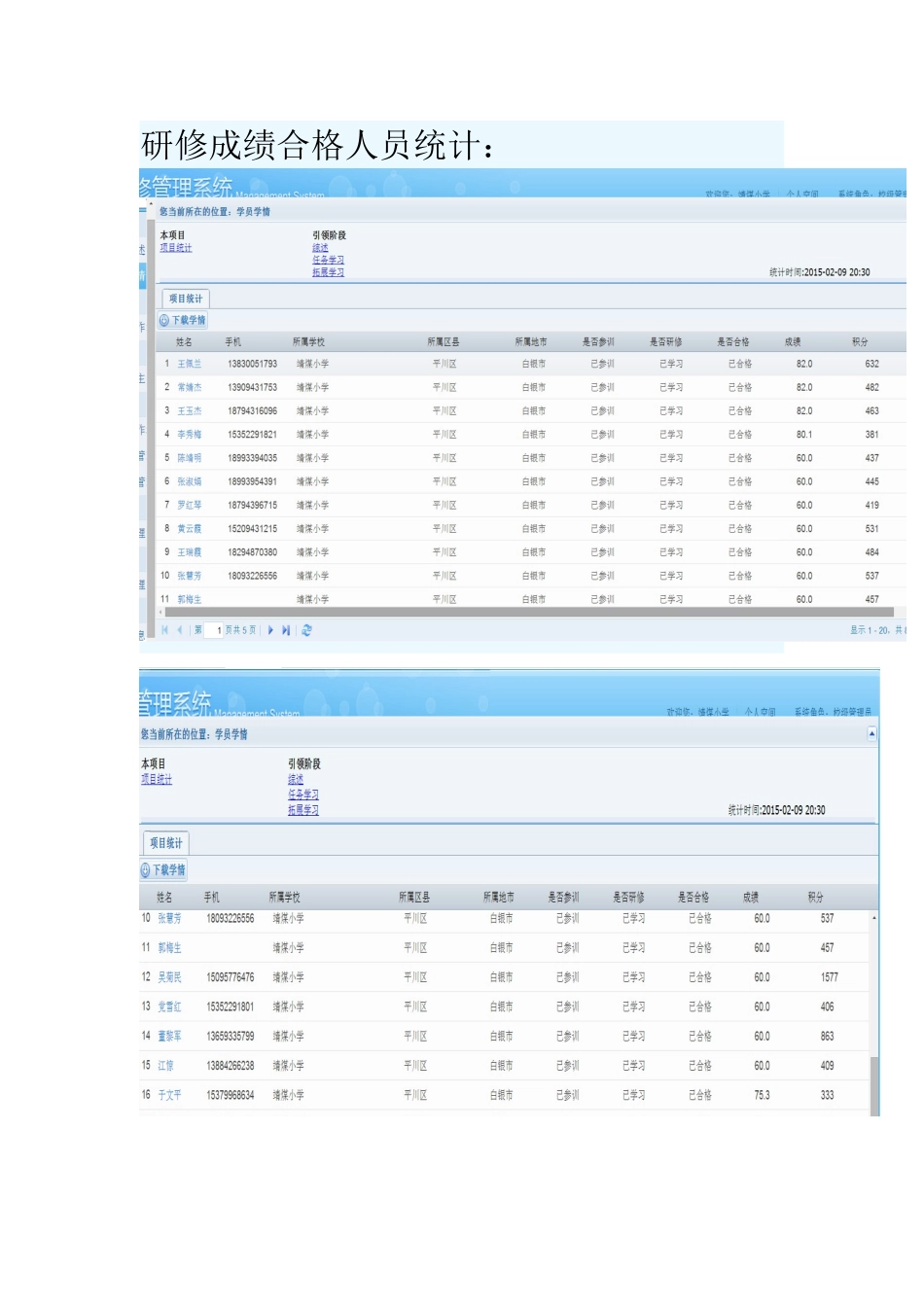924x1307 pixels.
Task: Open name link in row 5 of the upper table
Action: pyautogui.click(x=190, y=458)
